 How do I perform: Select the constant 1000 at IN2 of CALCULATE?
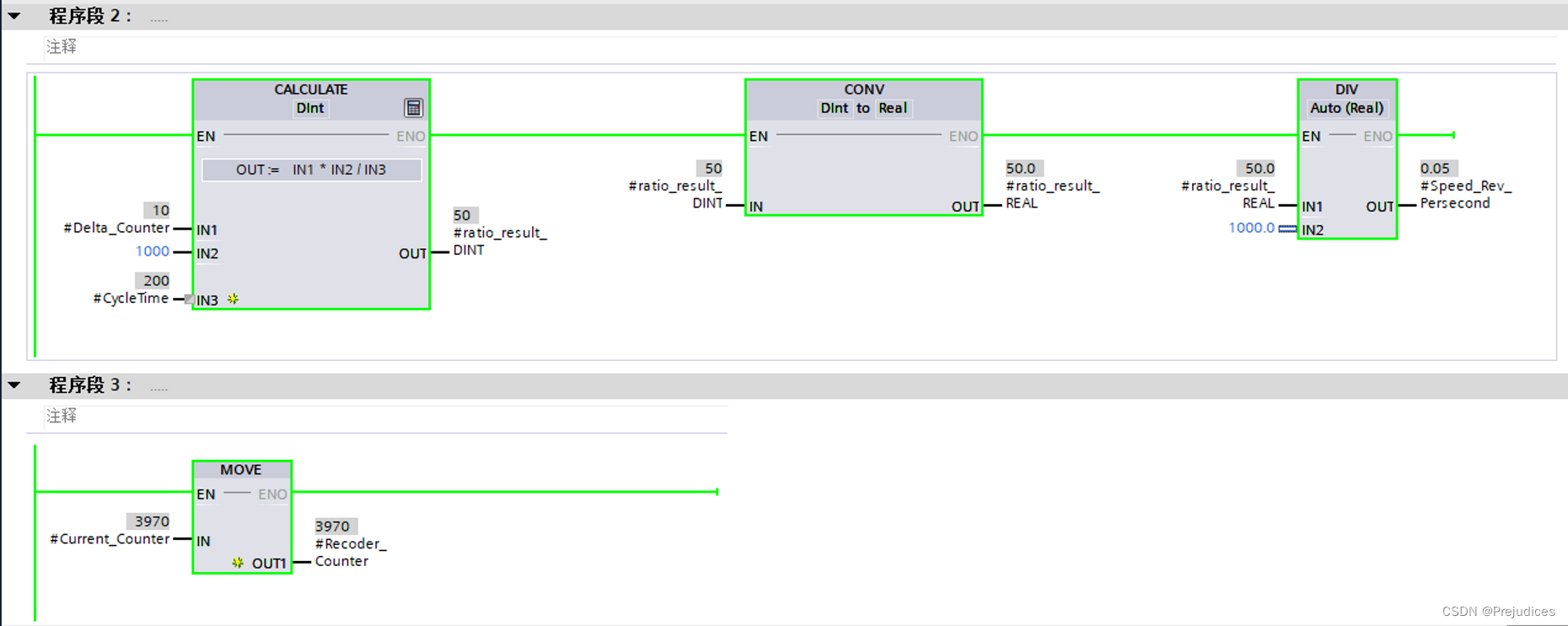point(153,251)
